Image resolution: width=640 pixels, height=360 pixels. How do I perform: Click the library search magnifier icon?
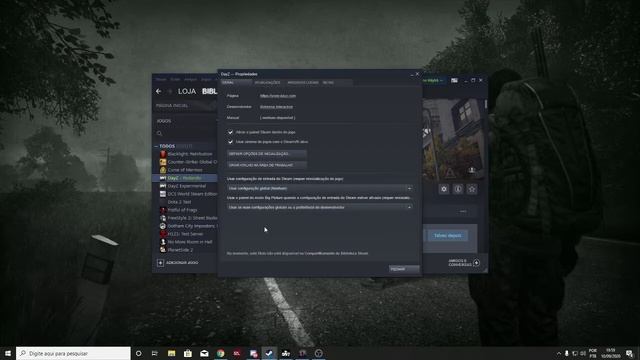(160, 133)
